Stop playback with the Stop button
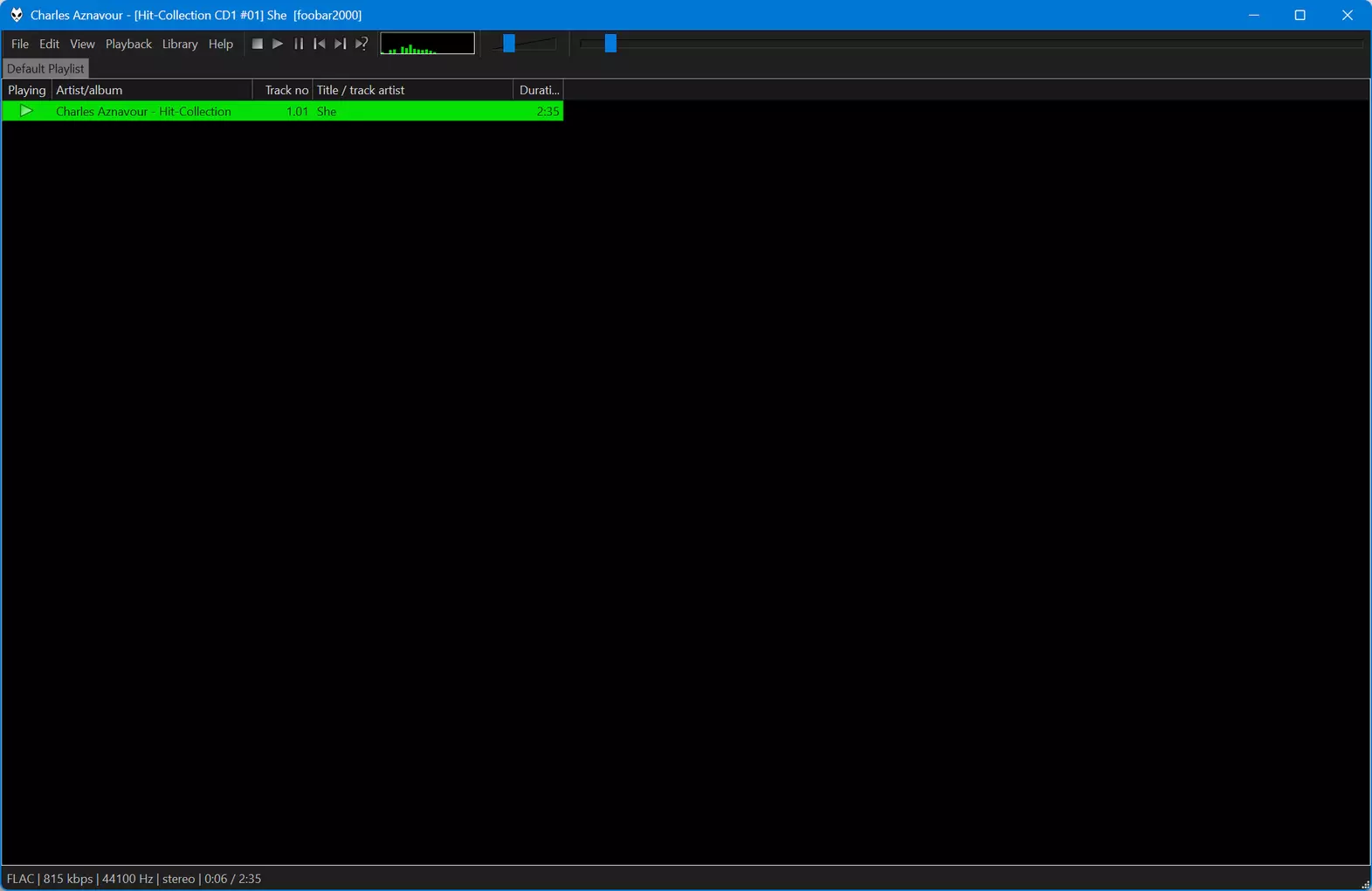Image resolution: width=1372 pixels, height=891 pixels. (257, 44)
